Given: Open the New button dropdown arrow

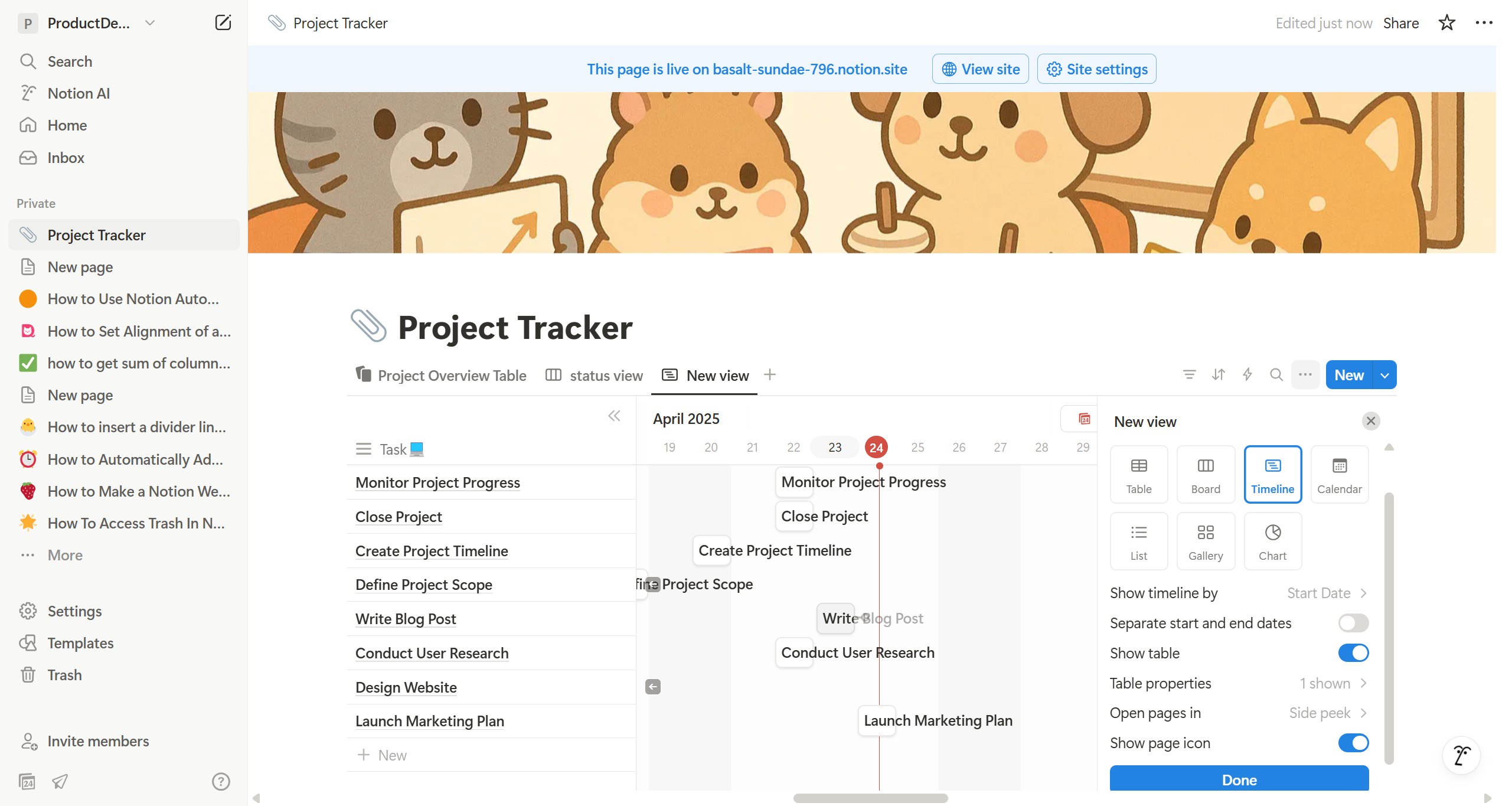Looking at the screenshot, I should (x=1384, y=375).
